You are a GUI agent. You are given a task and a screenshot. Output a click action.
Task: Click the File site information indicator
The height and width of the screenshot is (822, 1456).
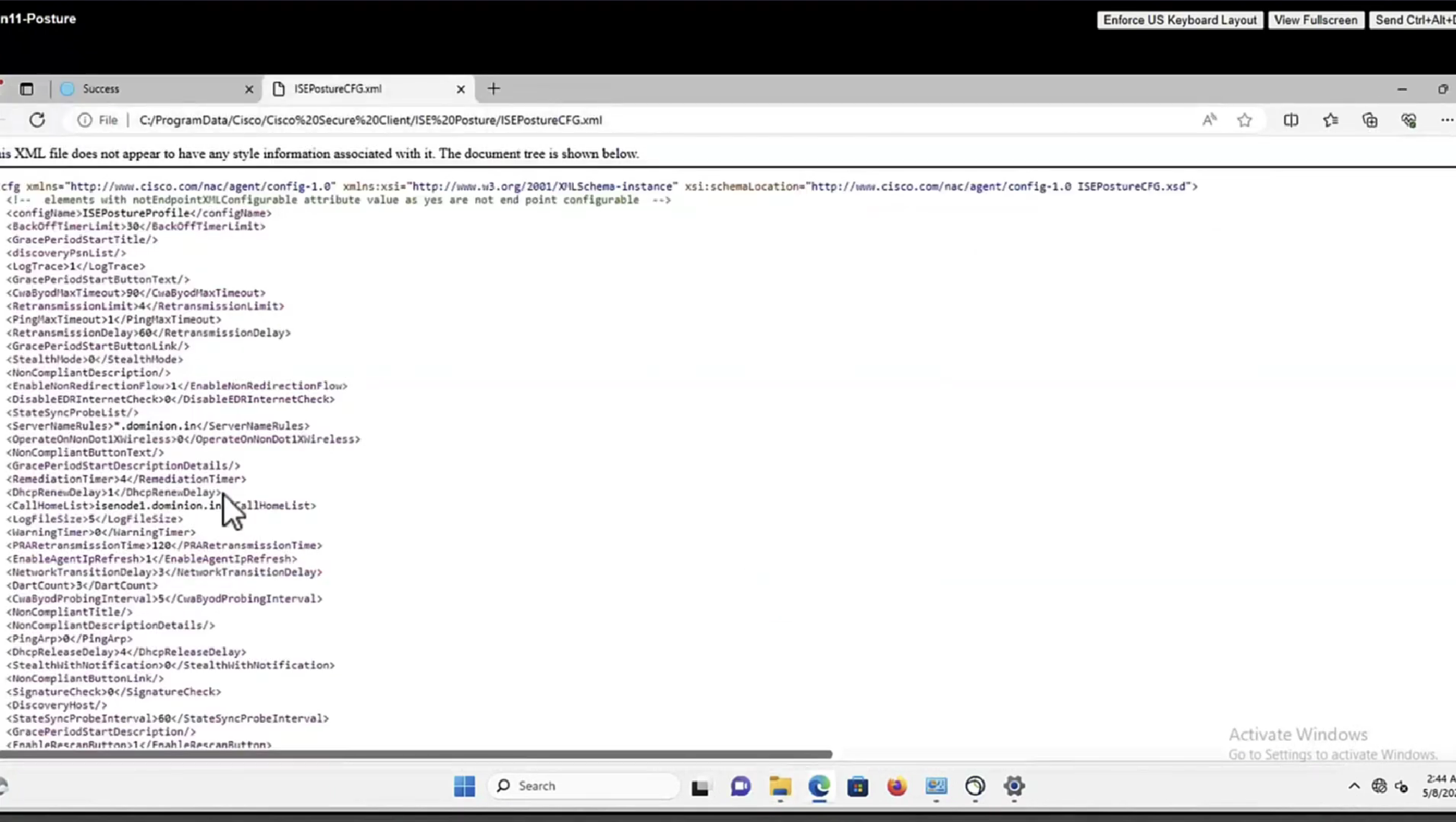(98, 120)
